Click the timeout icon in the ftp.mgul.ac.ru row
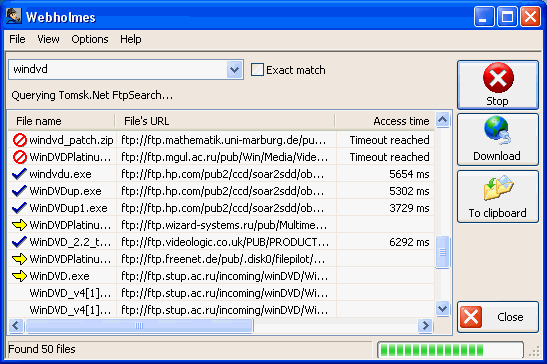This screenshot has height=364, width=547. pos(20,157)
